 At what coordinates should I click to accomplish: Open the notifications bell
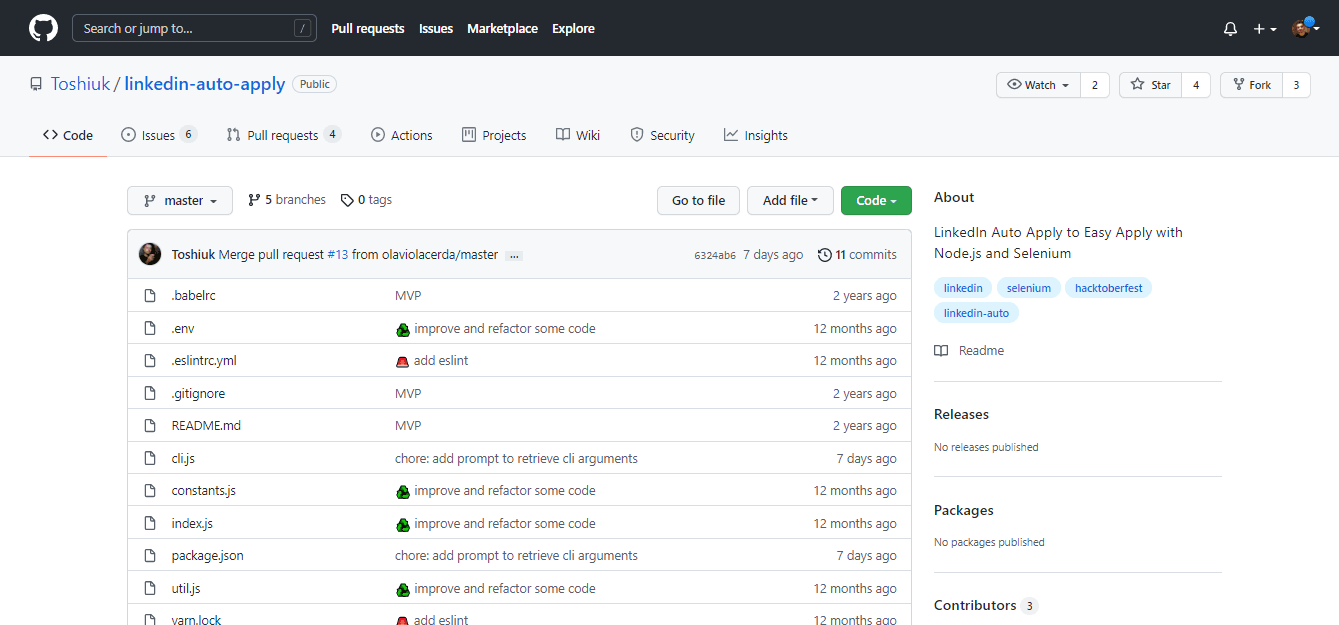(x=1230, y=29)
